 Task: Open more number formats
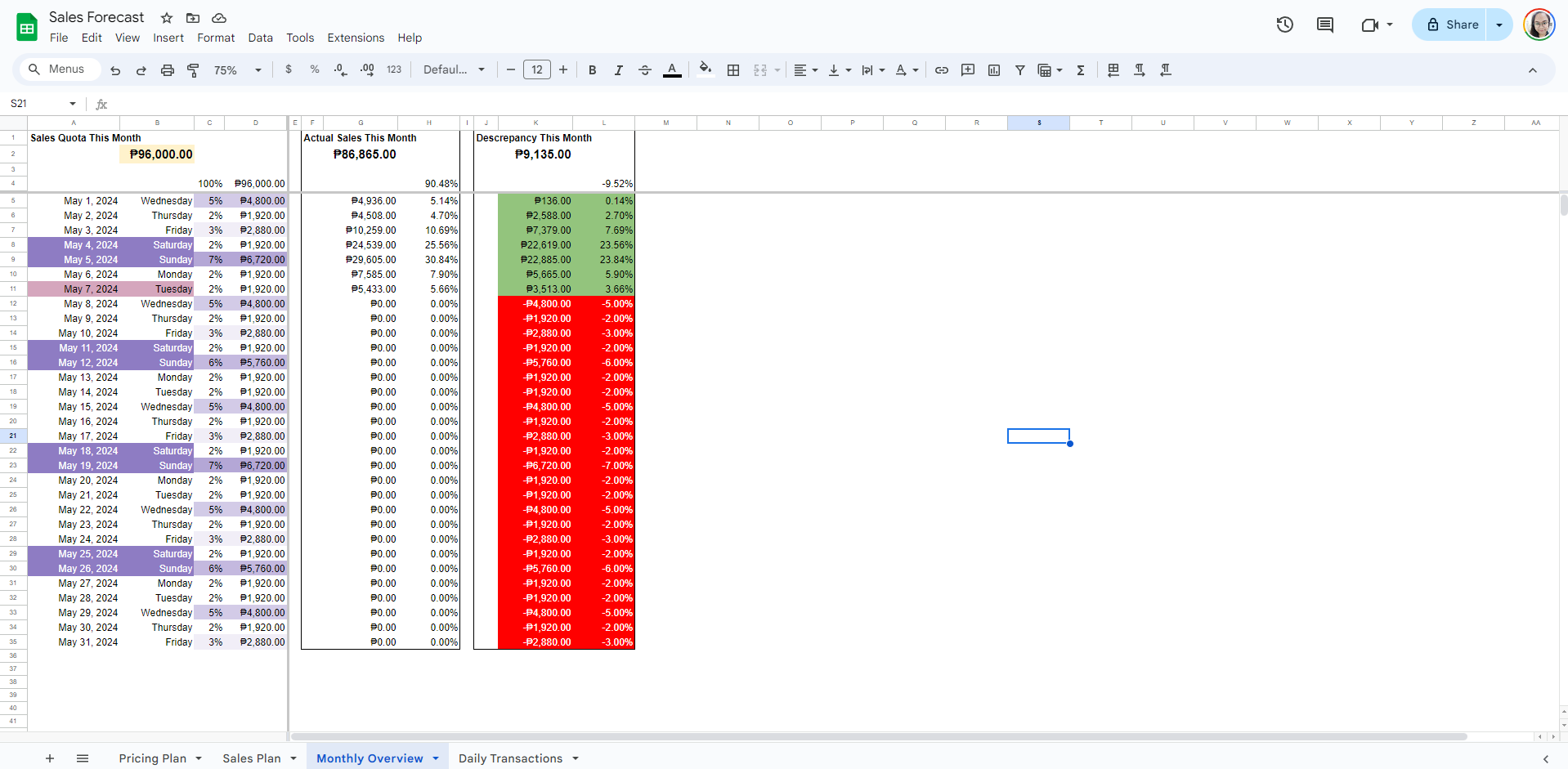pyautogui.click(x=394, y=70)
